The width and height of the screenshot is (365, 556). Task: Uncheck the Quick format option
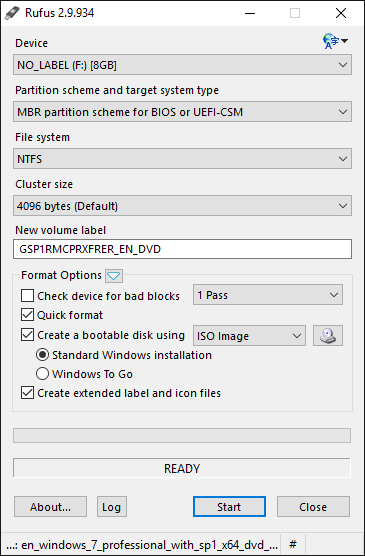pos(27,315)
